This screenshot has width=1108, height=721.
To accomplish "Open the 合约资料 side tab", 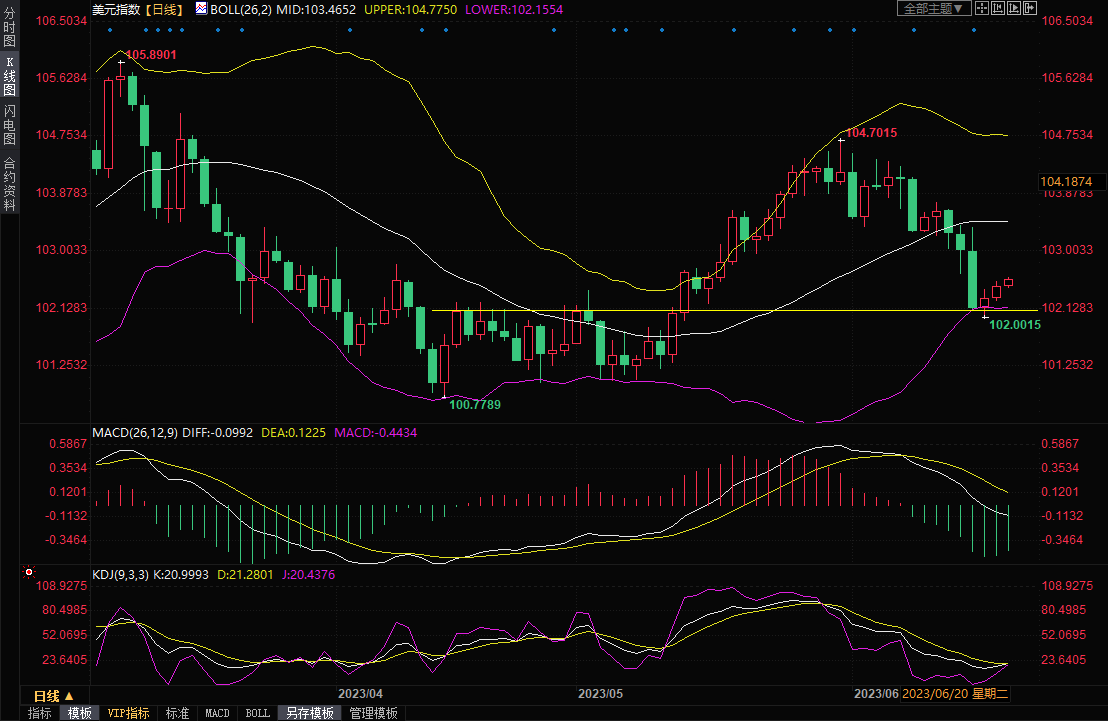I will [x=9, y=184].
